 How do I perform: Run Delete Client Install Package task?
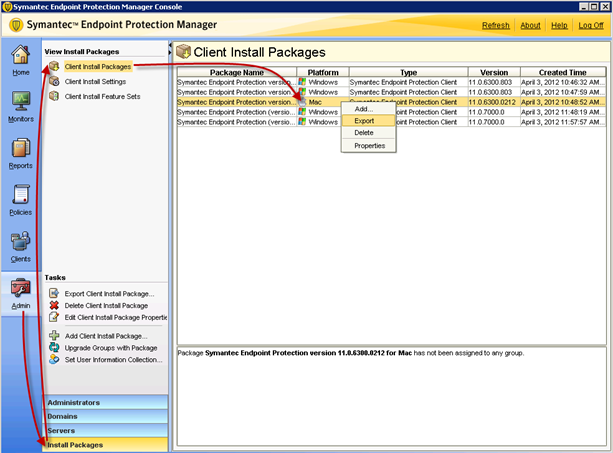[106, 305]
